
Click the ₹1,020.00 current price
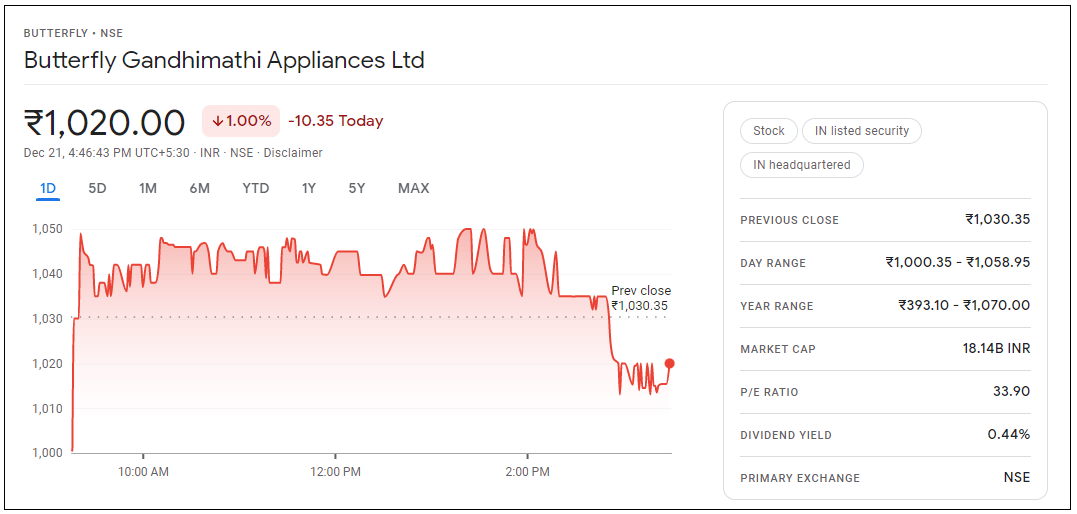pos(104,123)
